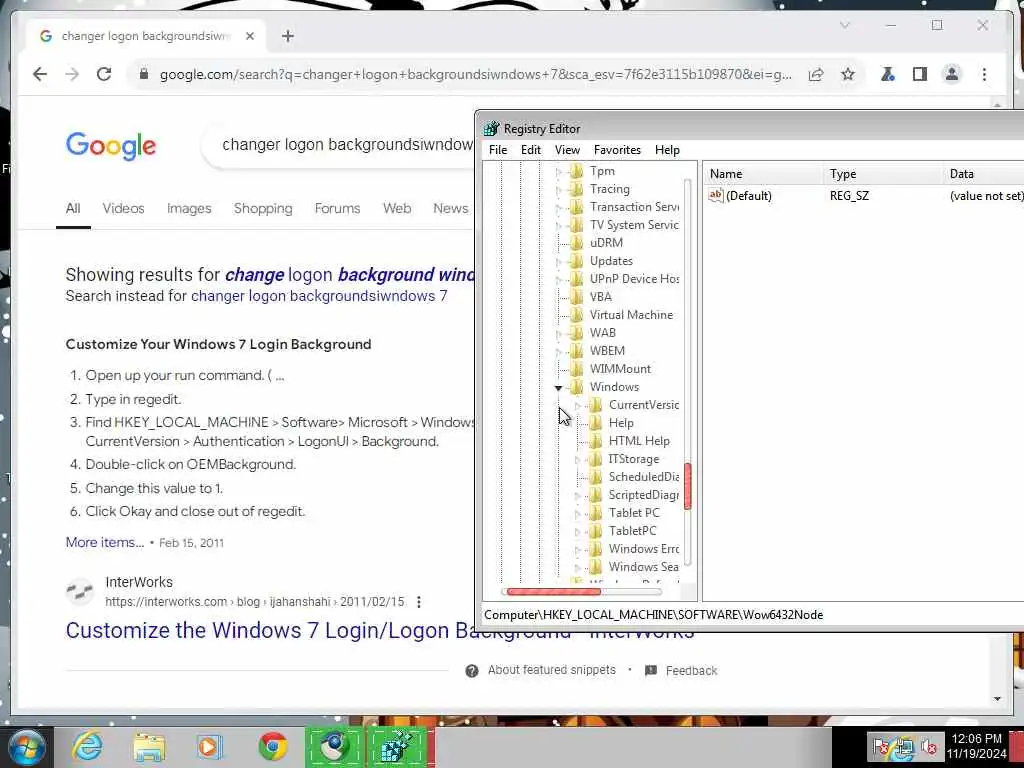Select the Virtual Machine key

[631, 315]
